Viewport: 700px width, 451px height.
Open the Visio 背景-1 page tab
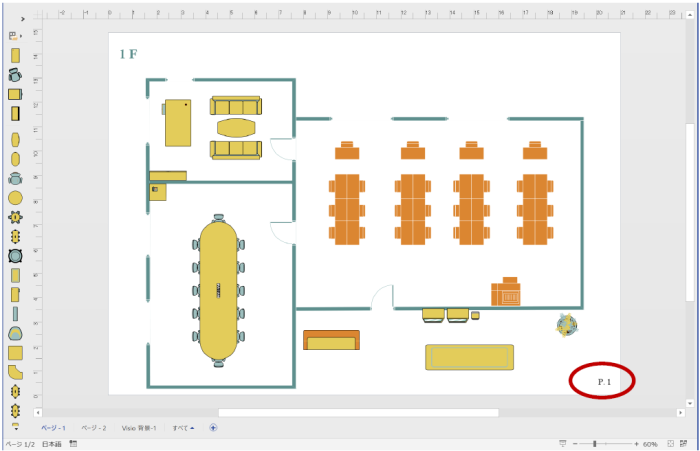click(139, 427)
